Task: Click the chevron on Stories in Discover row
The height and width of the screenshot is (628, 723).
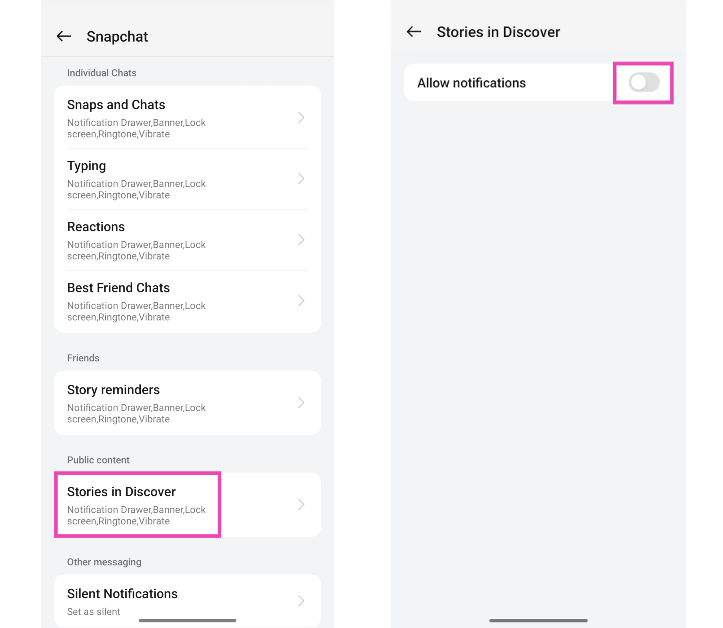Action: coord(301,505)
